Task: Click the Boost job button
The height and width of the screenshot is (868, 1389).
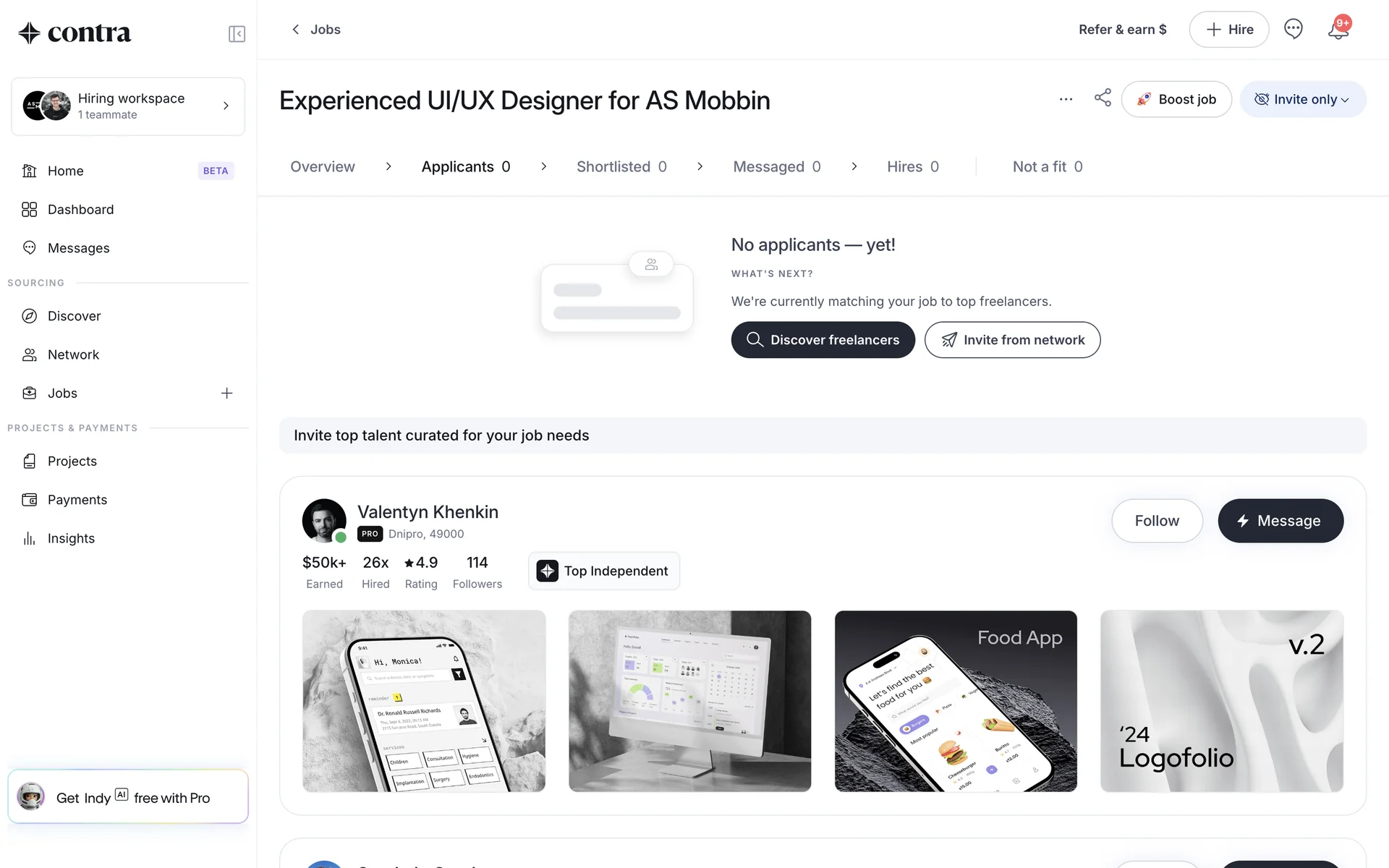Action: (1176, 99)
